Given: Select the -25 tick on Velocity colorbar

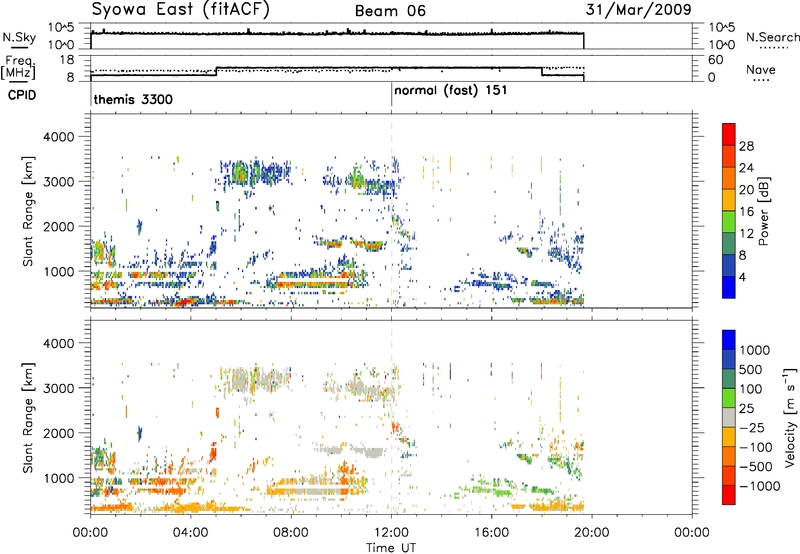Looking at the screenshot, I should pyautogui.click(x=752, y=427).
